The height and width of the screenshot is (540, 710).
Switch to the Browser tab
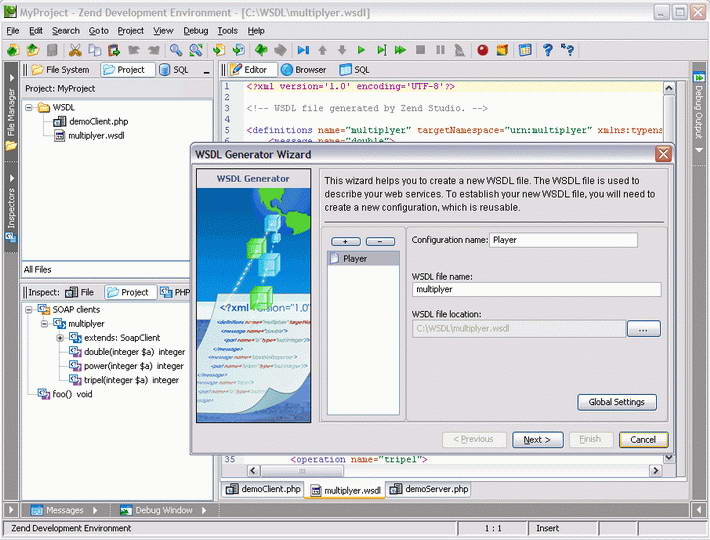click(x=303, y=70)
